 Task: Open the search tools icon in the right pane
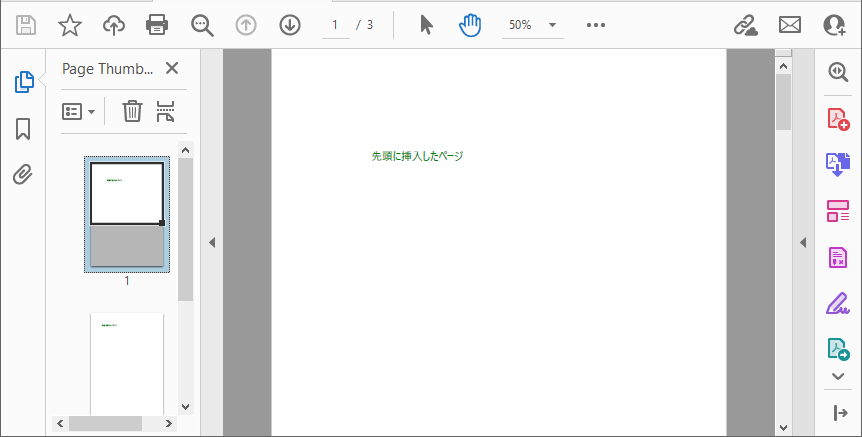pyautogui.click(x=838, y=72)
